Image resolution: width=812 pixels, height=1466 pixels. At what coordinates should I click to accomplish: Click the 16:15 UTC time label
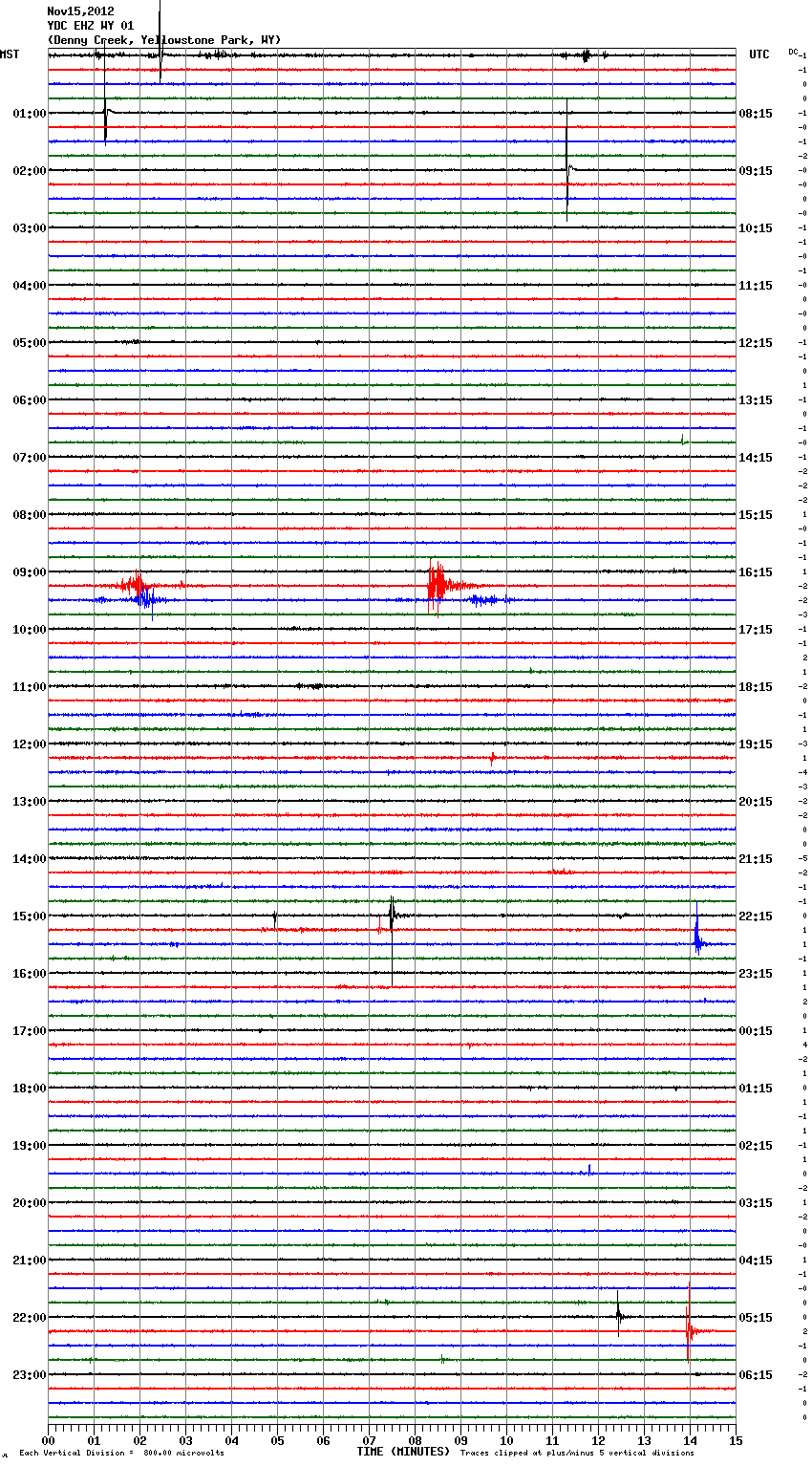(756, 572)
